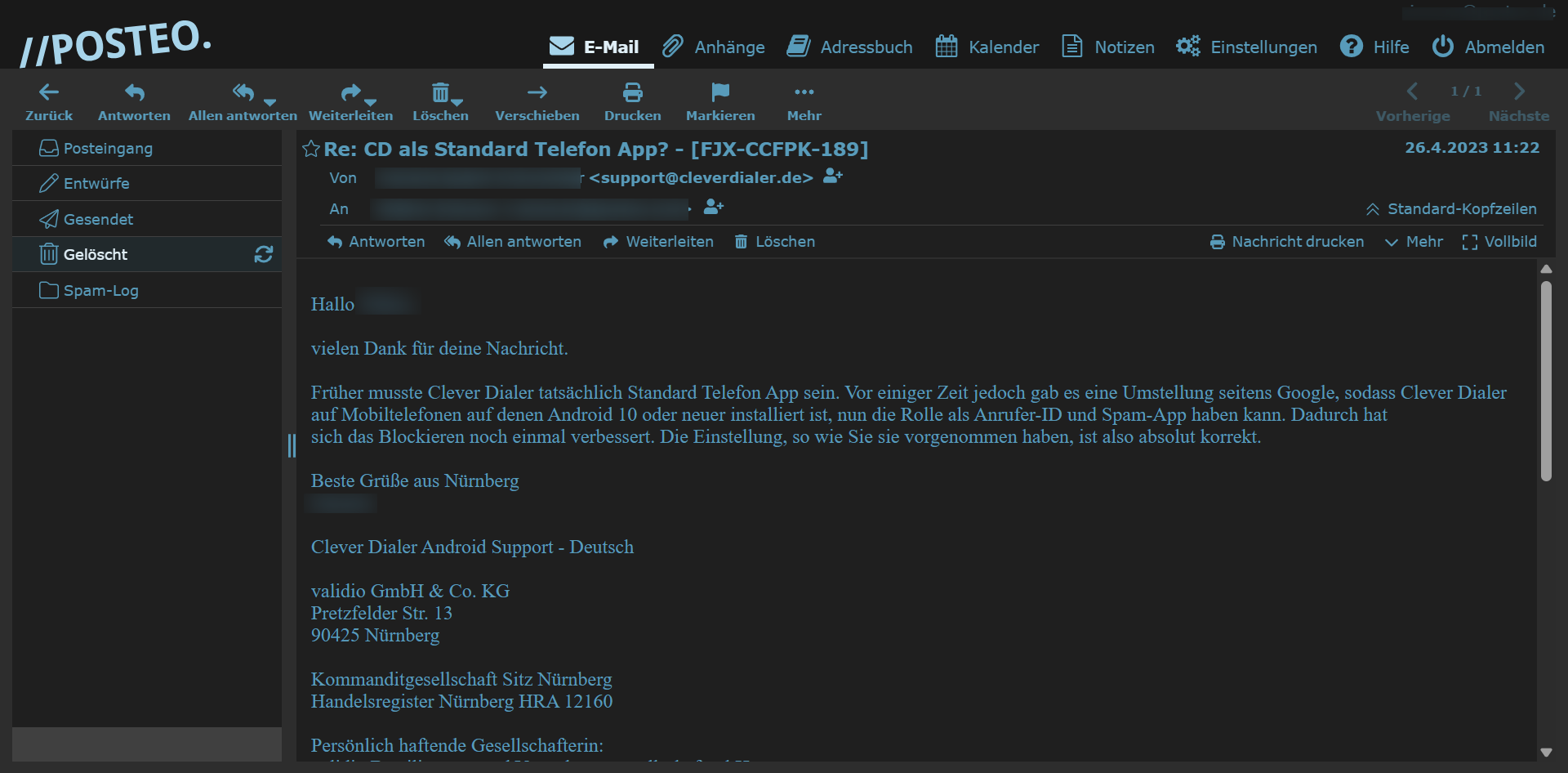
Task: Expand the Mehr menu in message header
Action: coord(1414,242)
